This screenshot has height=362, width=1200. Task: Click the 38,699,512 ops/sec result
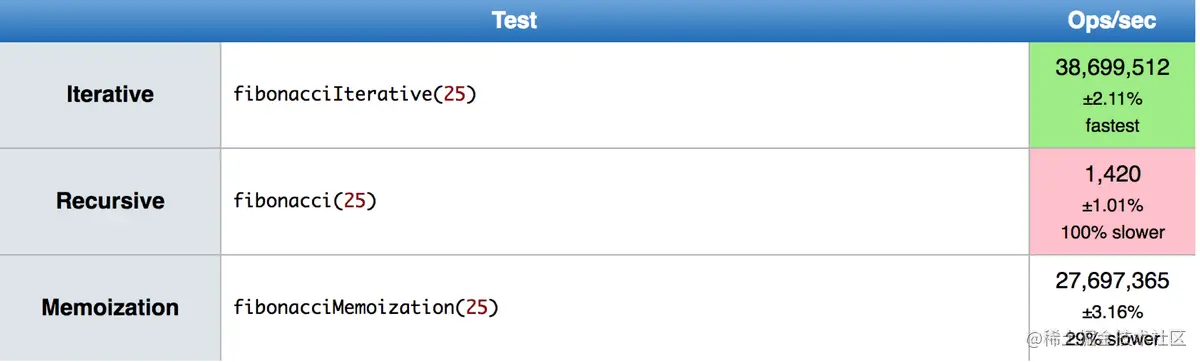click(1112, 68)
